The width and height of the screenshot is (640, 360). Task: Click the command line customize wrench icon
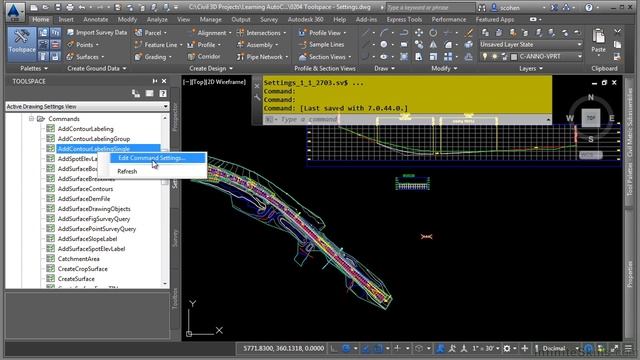257,97
